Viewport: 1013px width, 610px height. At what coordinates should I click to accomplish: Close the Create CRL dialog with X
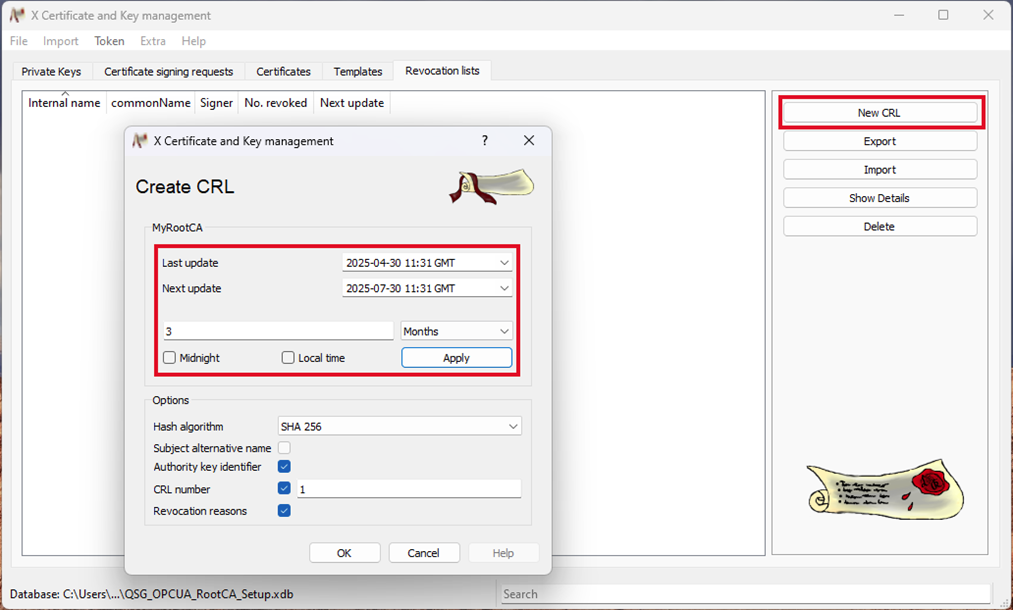(529, 141)
